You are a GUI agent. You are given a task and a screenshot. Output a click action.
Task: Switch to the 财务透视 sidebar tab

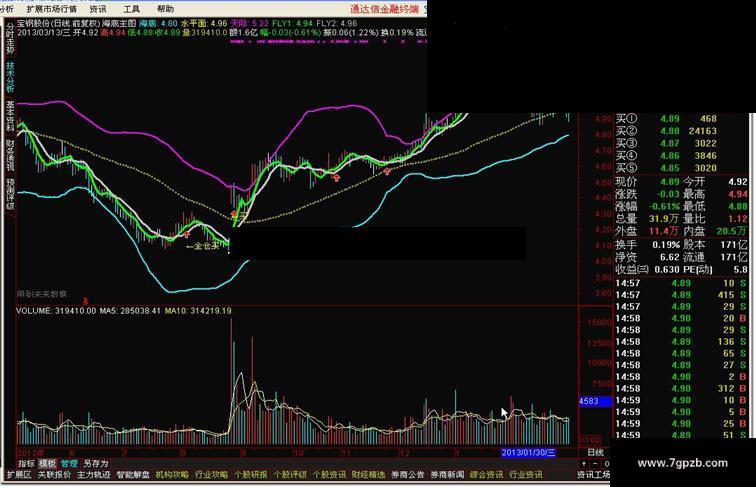tap(10, 155)
